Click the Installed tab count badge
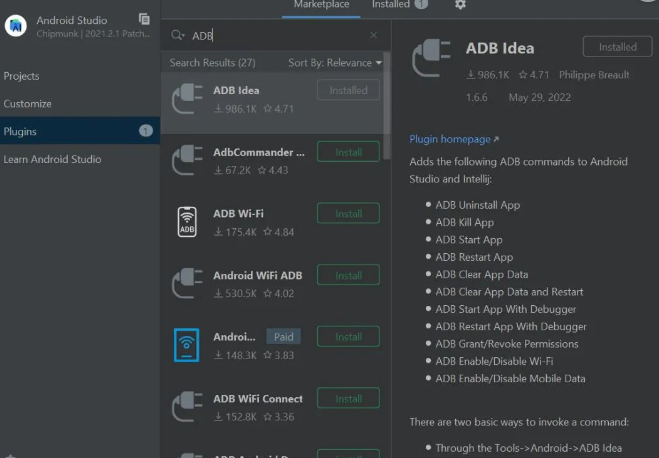The height and width of the screenshot is (458, 659). click(x=421, y=4)
